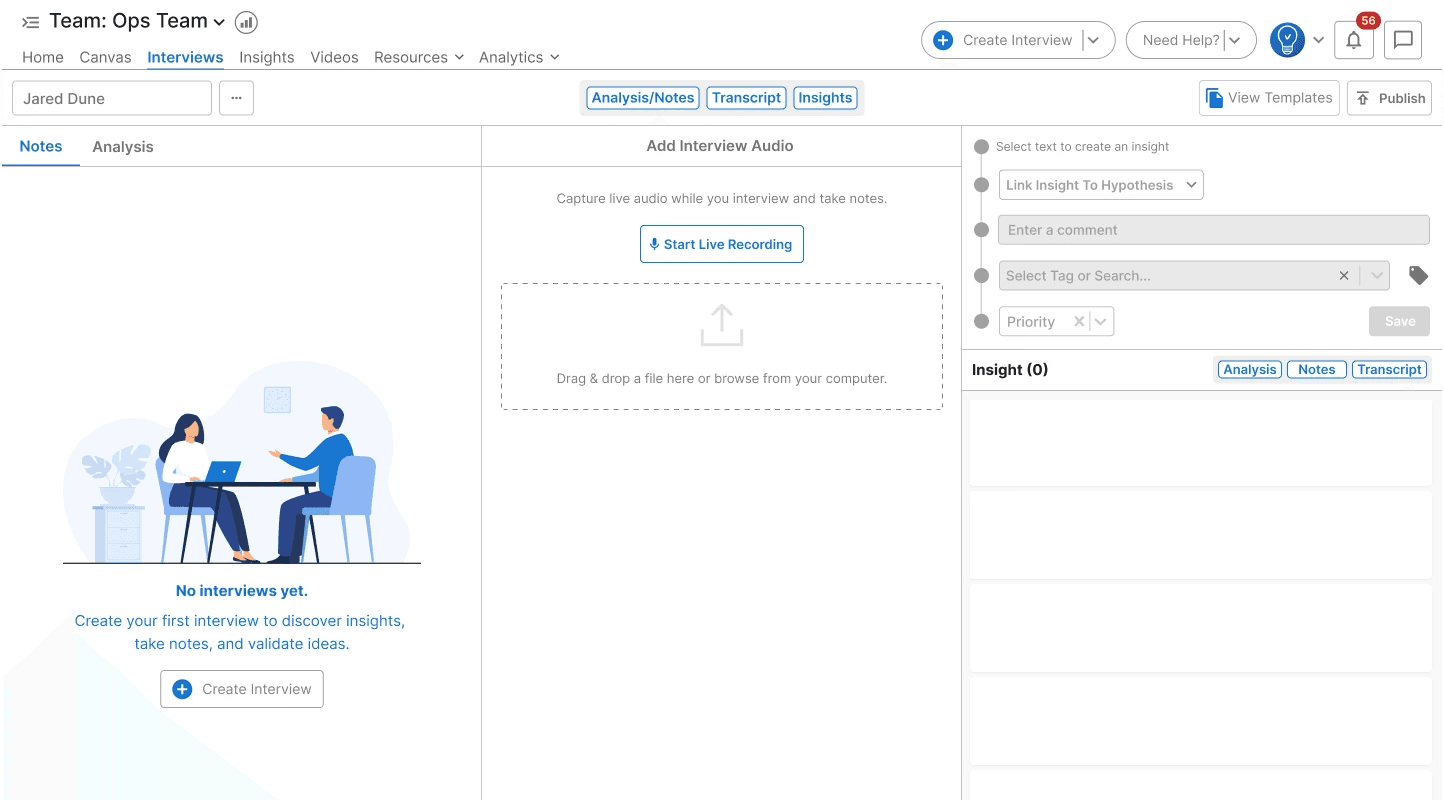The width and height of the screenshot is (1444, 800).
Task: Open the bar chart stats icon
Action: point(246,22)
